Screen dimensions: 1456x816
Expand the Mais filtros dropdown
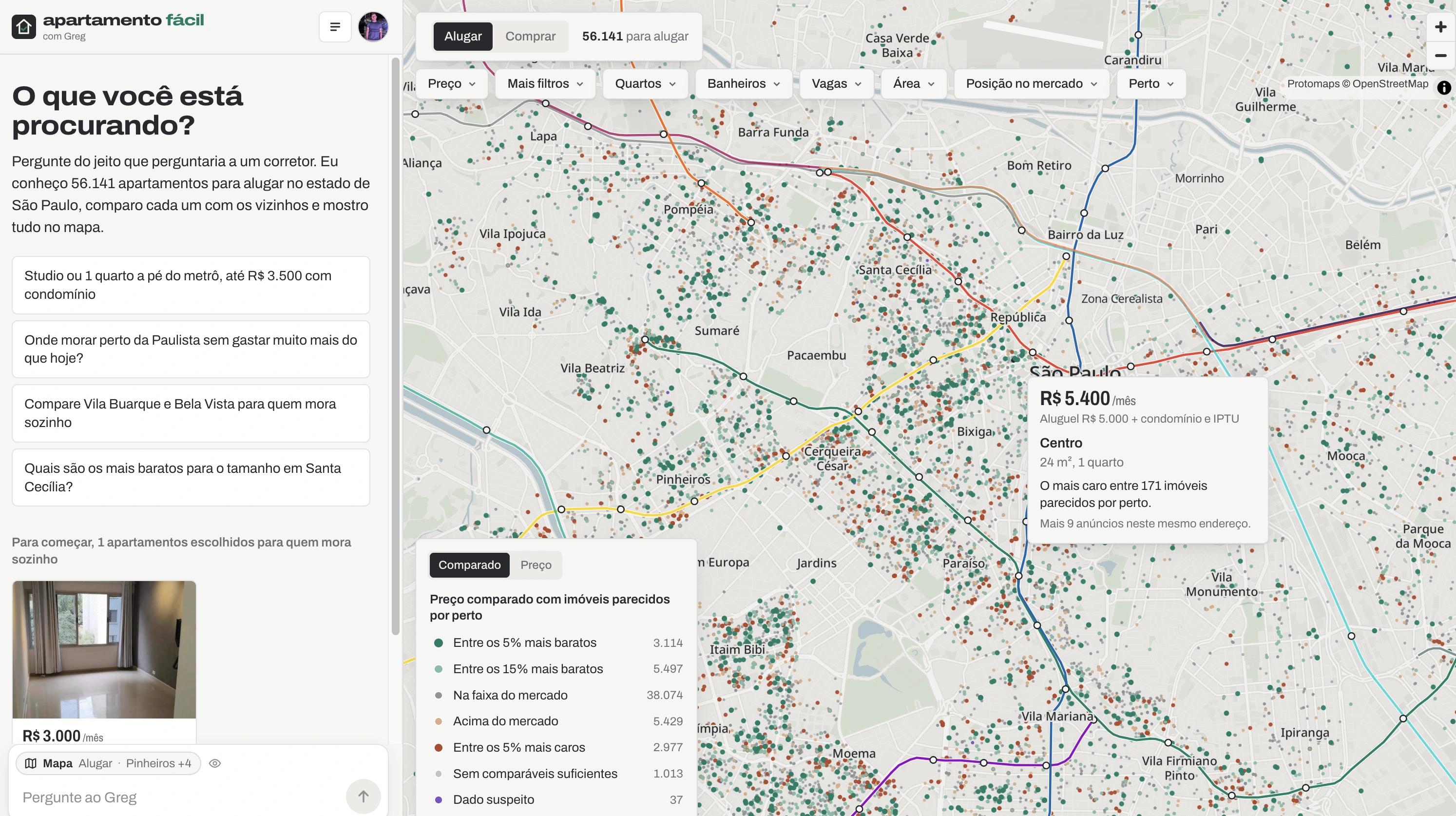(544, 84)
